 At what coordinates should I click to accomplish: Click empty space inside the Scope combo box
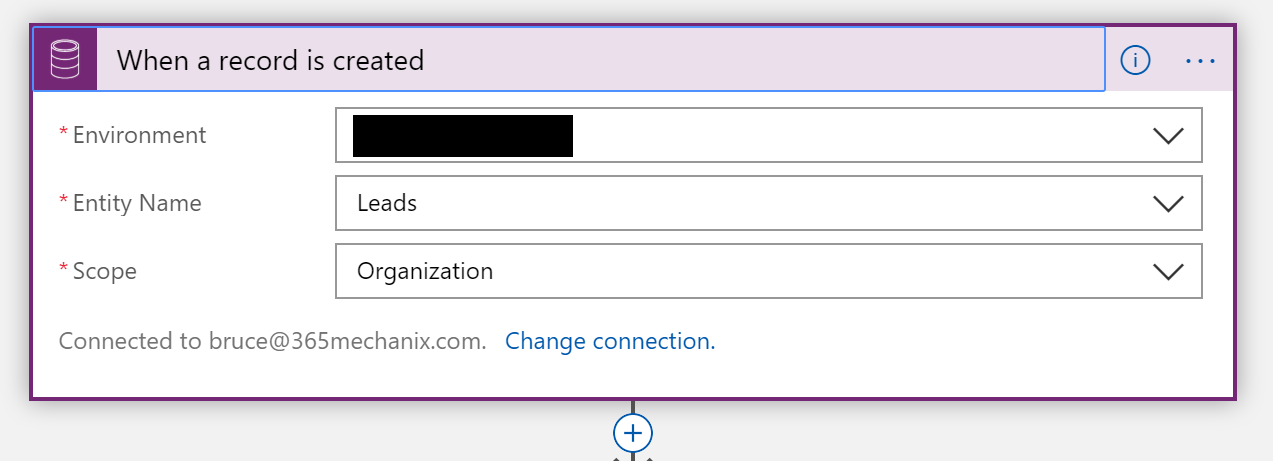[820, 272]
